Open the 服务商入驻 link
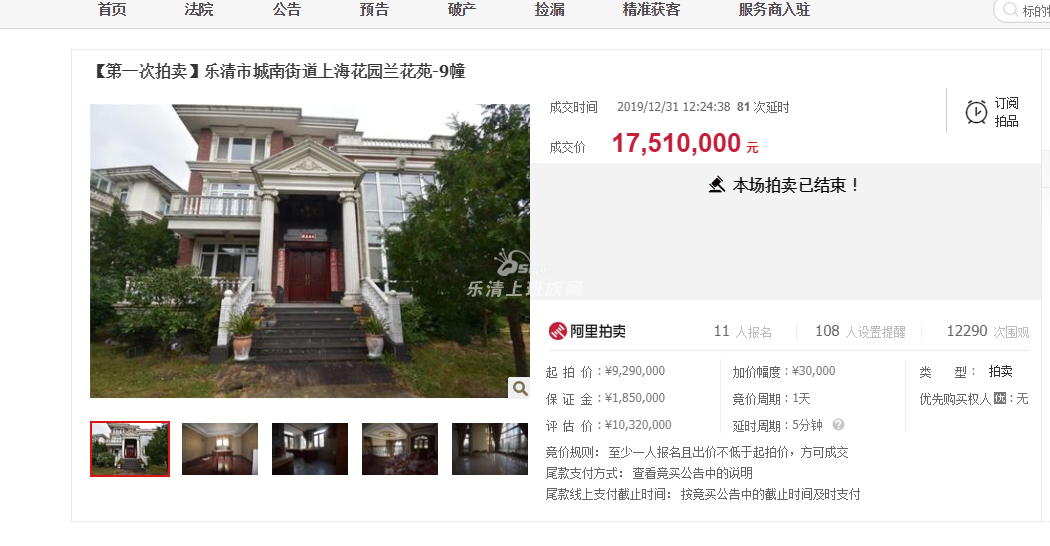Viewport: 1050px width, 546px height. tap(774, 10)
